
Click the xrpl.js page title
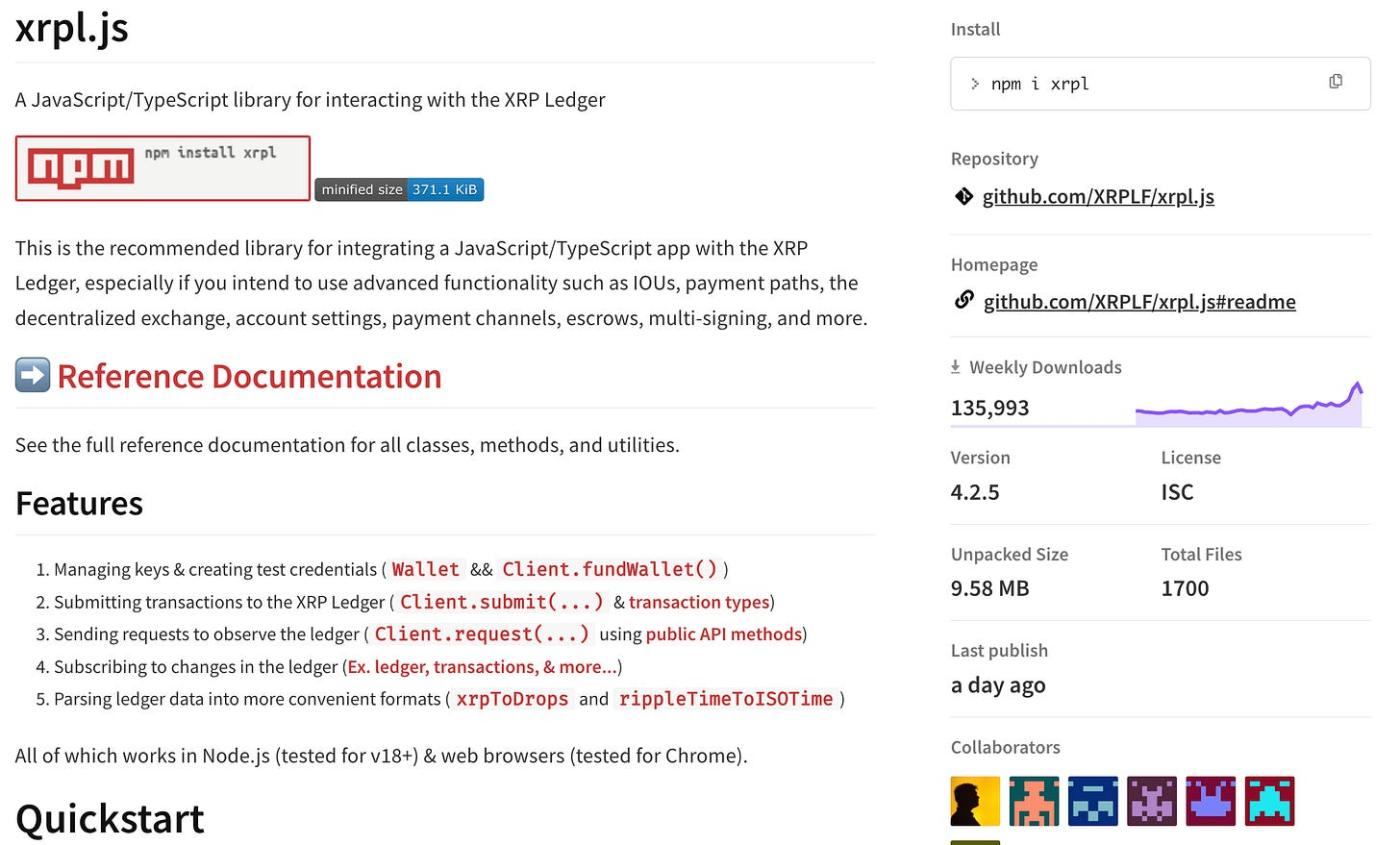[x=72, y=28]
